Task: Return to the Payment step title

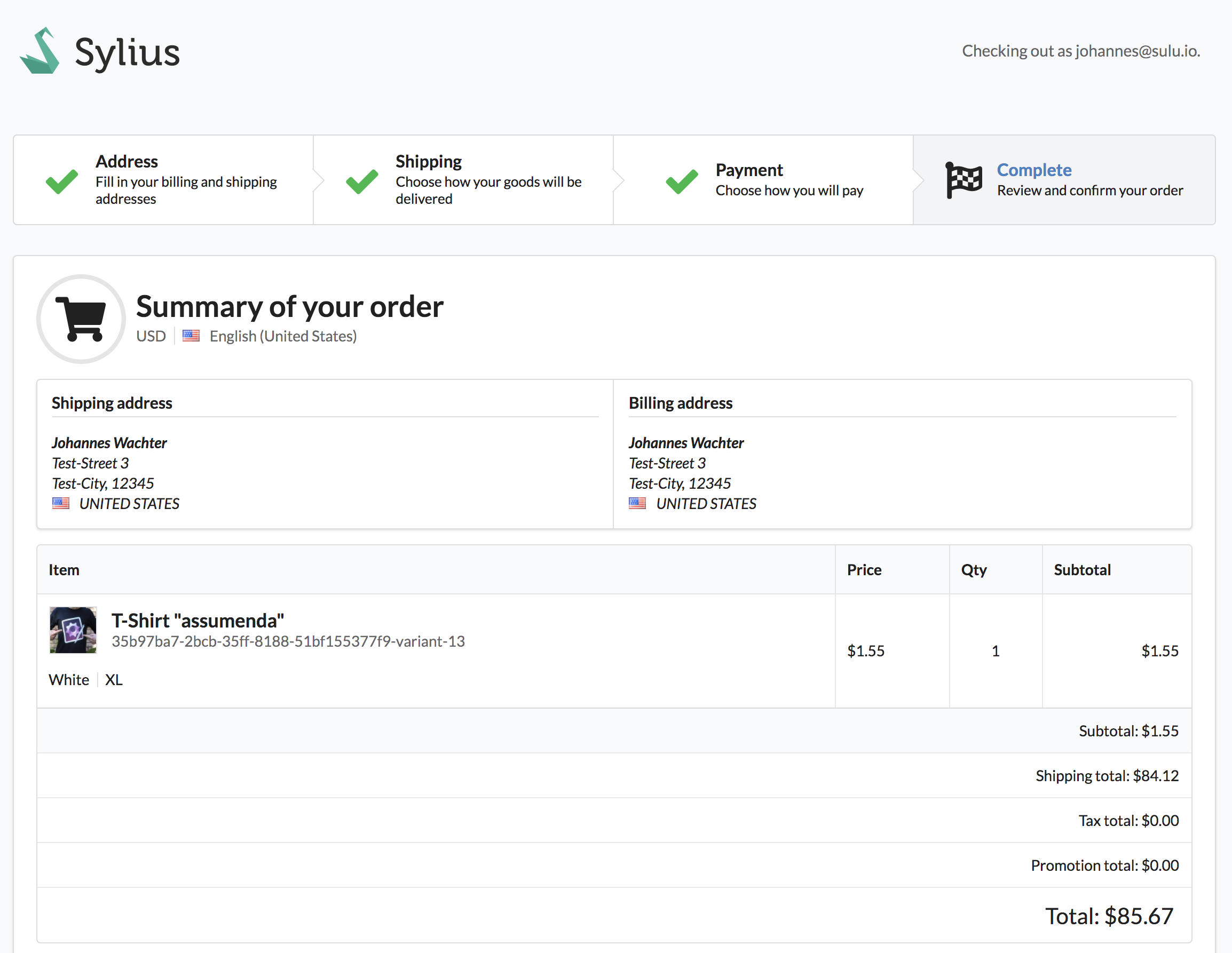Action: point(749,170)
